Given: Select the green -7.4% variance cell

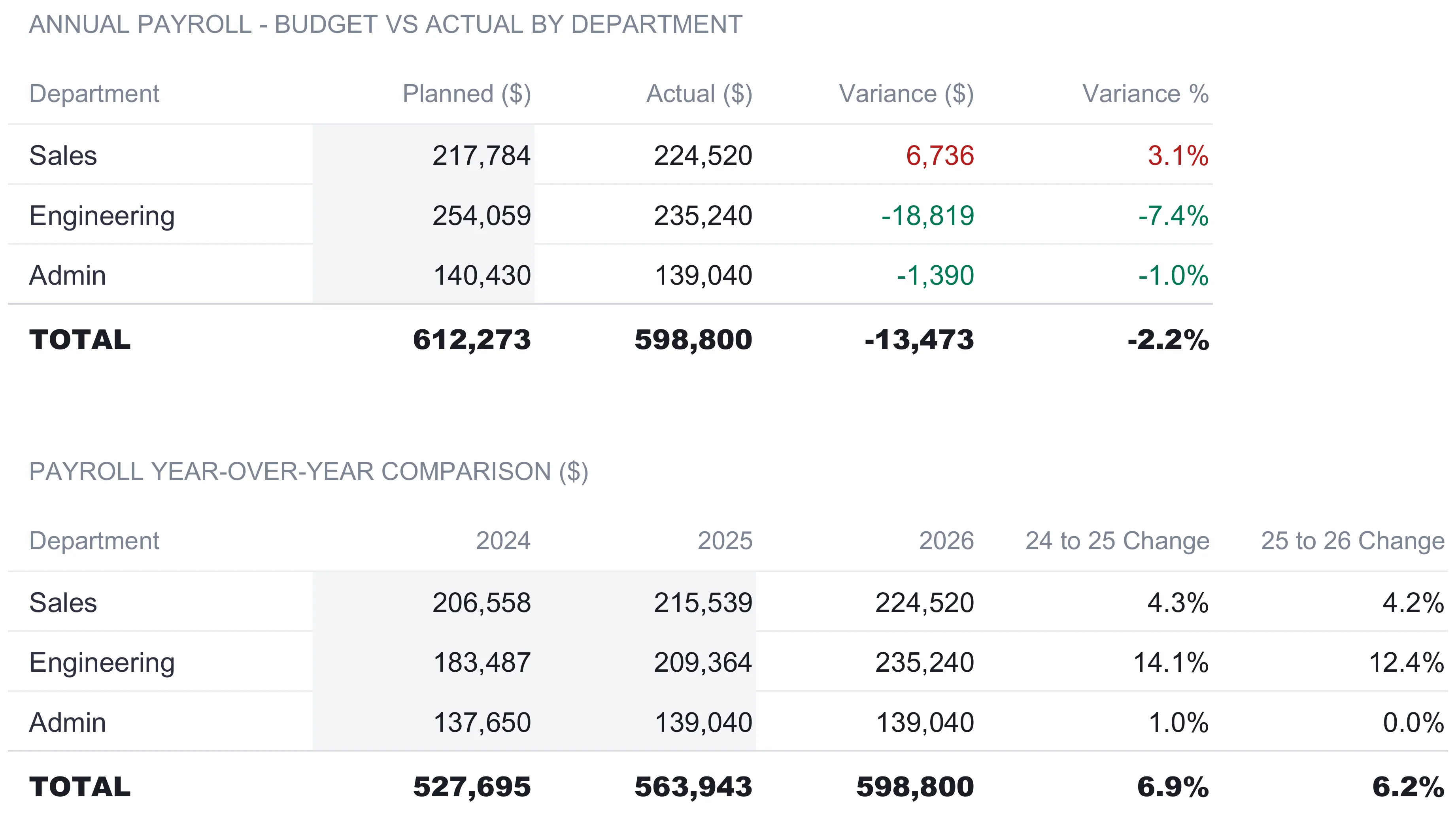Looking at the screenshot, I should pos(1173,215).
